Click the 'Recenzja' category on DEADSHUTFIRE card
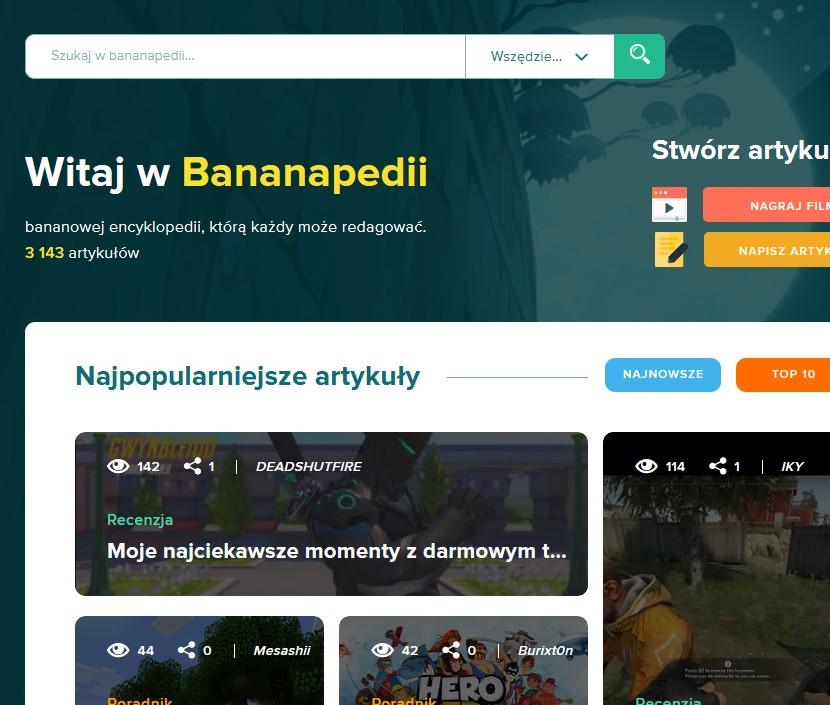Viewport: 830px width, 705px height. pos(140,520)
